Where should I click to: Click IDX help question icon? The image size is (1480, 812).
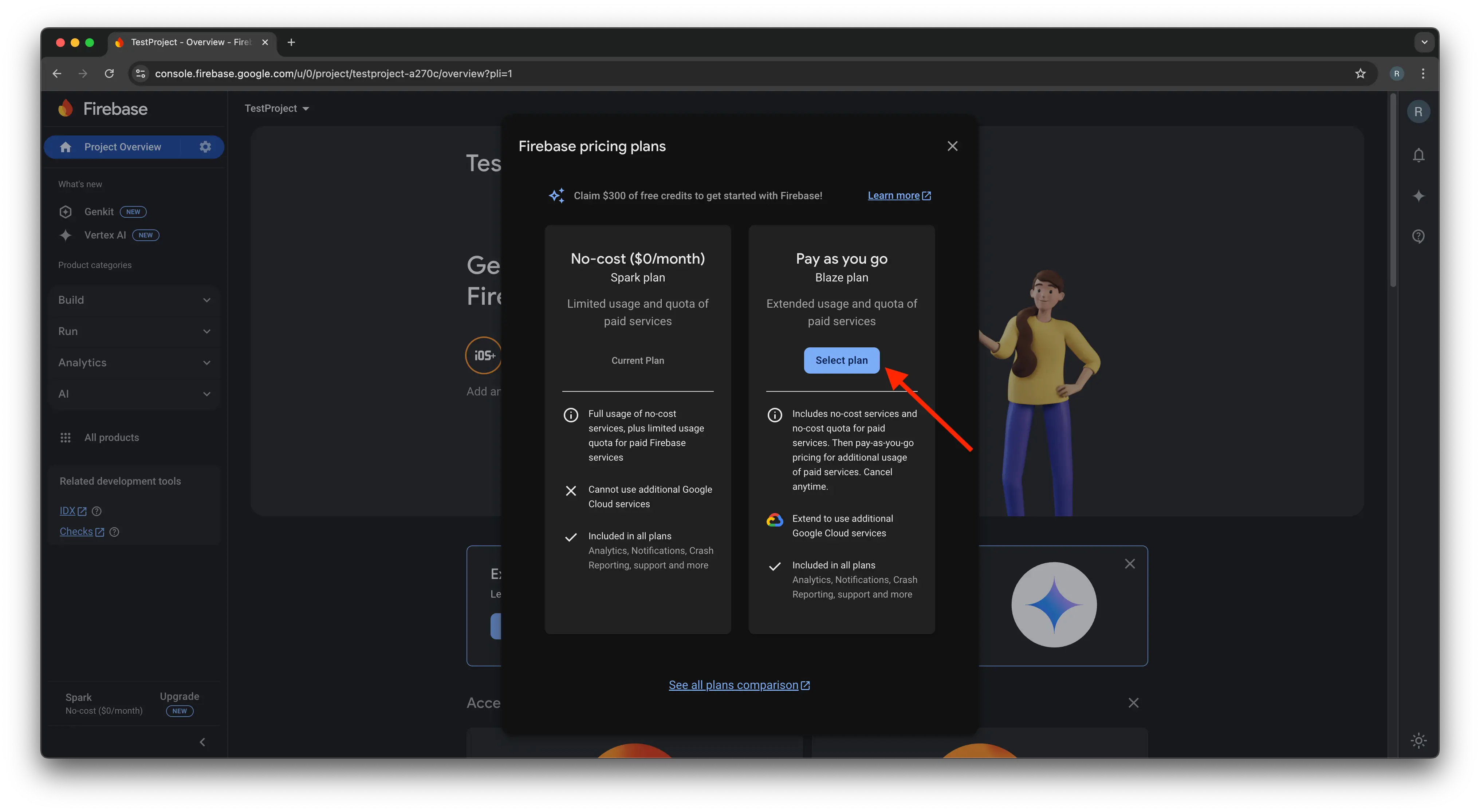point(97,511)
